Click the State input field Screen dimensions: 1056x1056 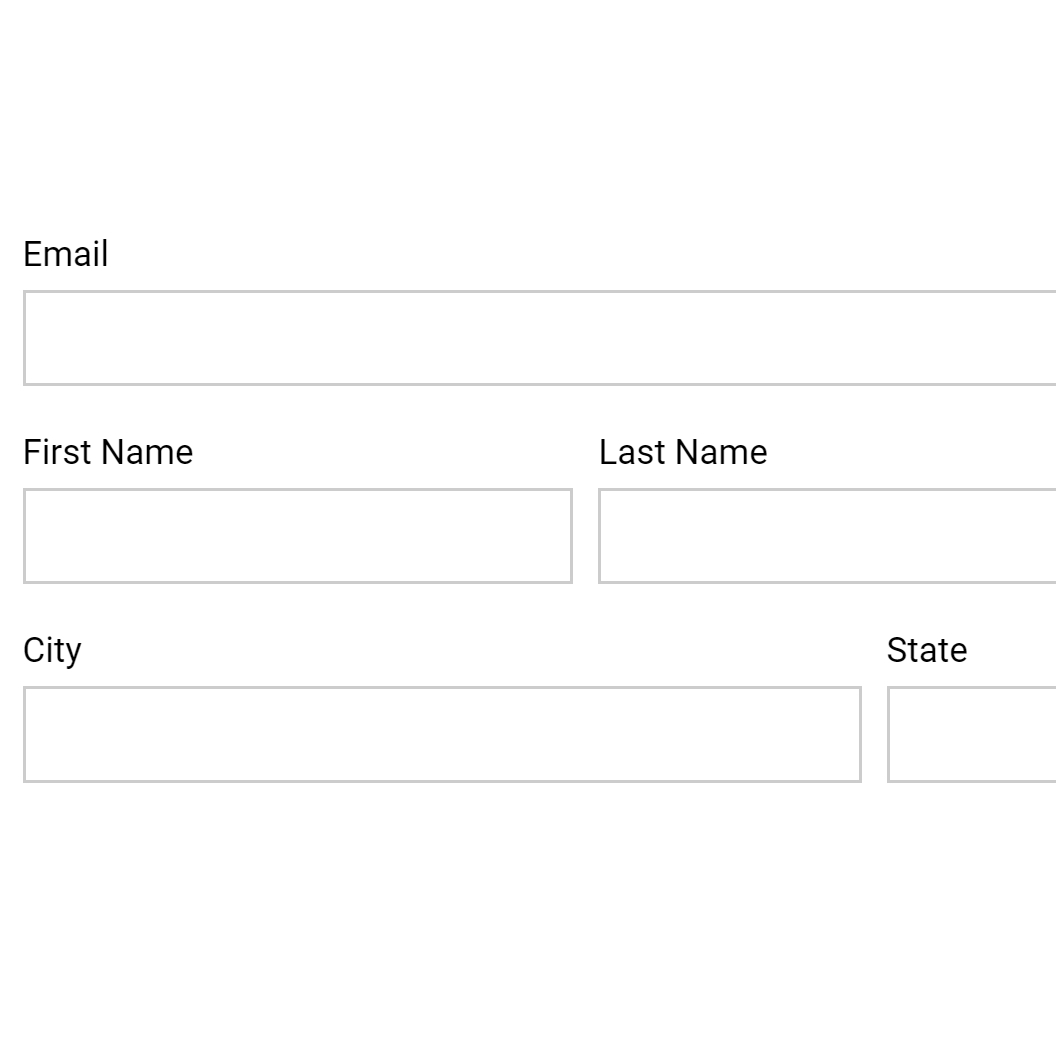click(x=971, y=734)
